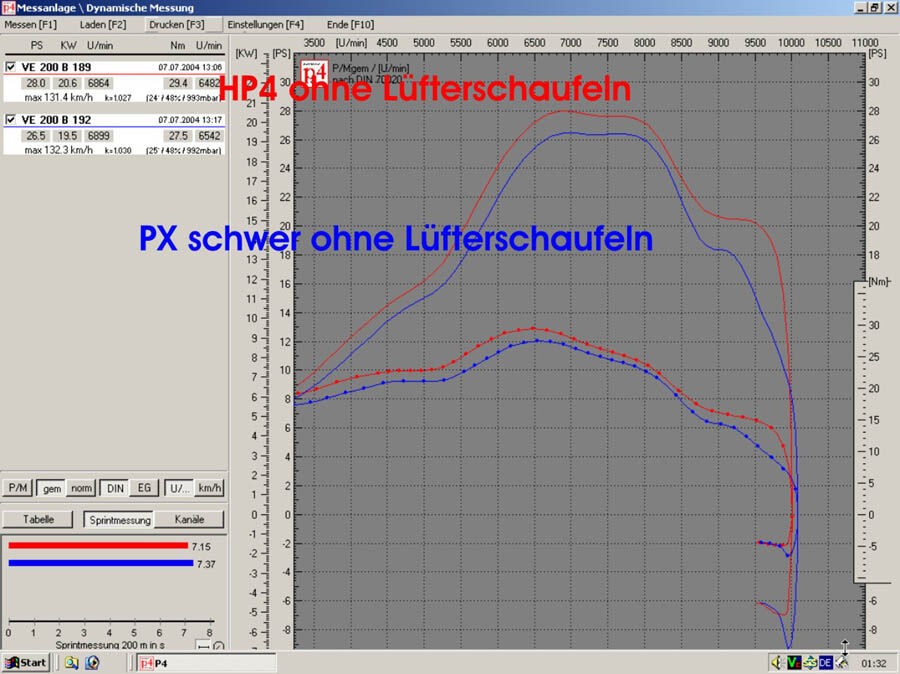Image resolution: width=900 pixels, height=674 pixels.
Task: Open the Kanäle panel
Action: click(189, 520)
